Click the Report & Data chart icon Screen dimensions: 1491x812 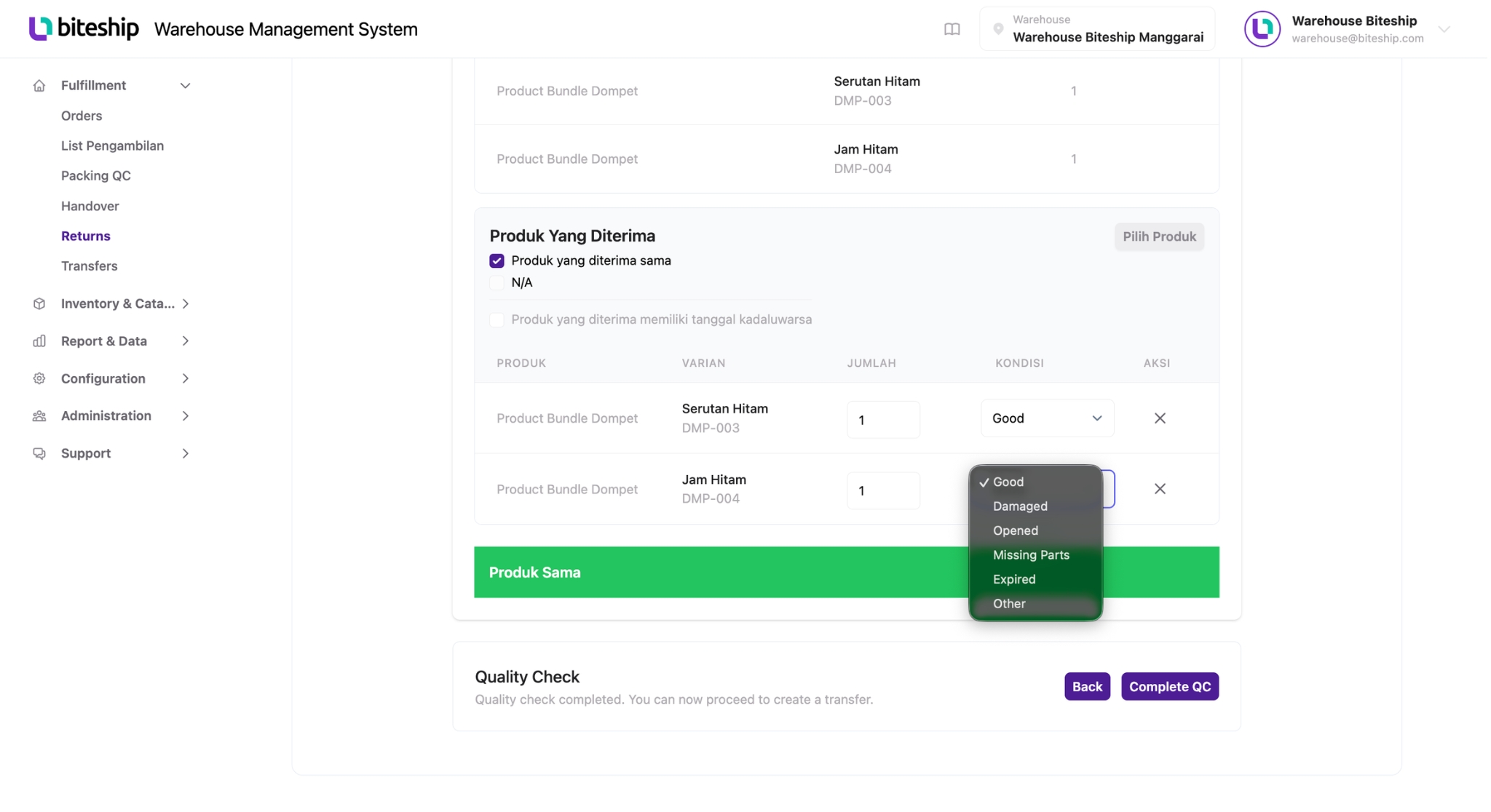39,341
